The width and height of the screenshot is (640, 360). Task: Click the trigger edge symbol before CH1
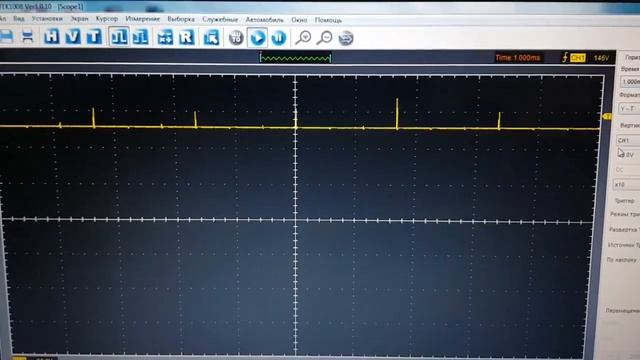565,58
